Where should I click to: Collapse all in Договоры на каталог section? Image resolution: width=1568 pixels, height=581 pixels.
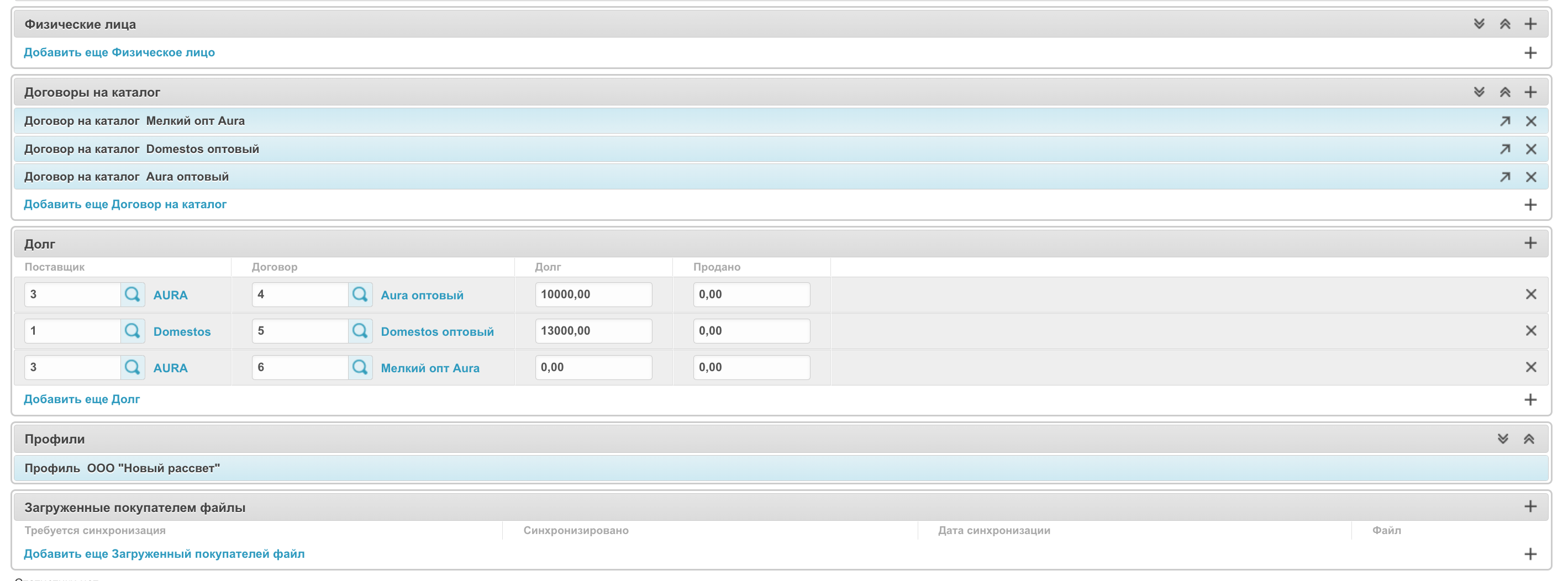coord(1504,92)
